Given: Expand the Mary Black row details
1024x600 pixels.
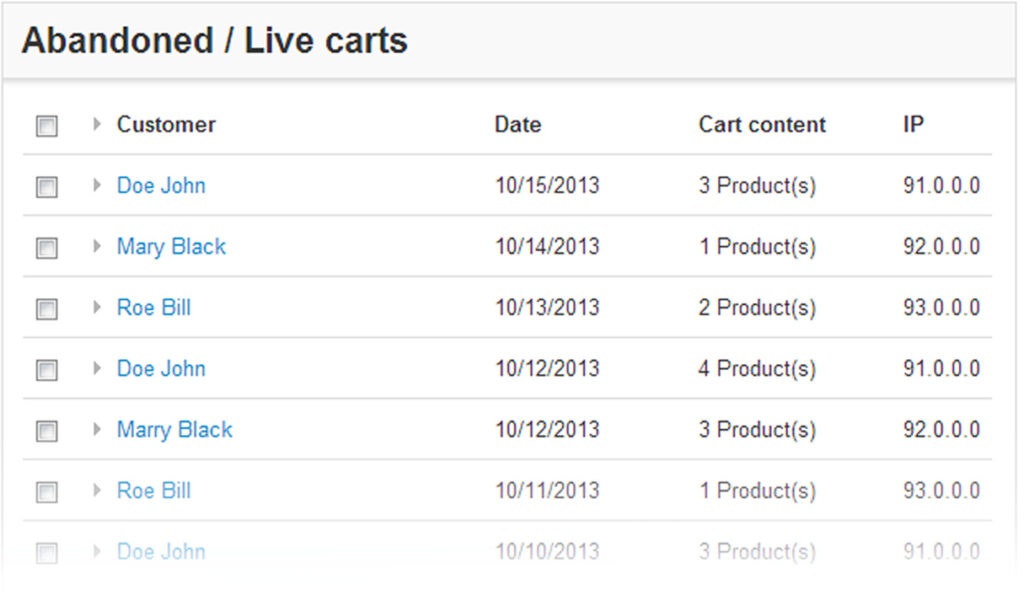Looking at the screenshot, I should click(x=97, y=246).
